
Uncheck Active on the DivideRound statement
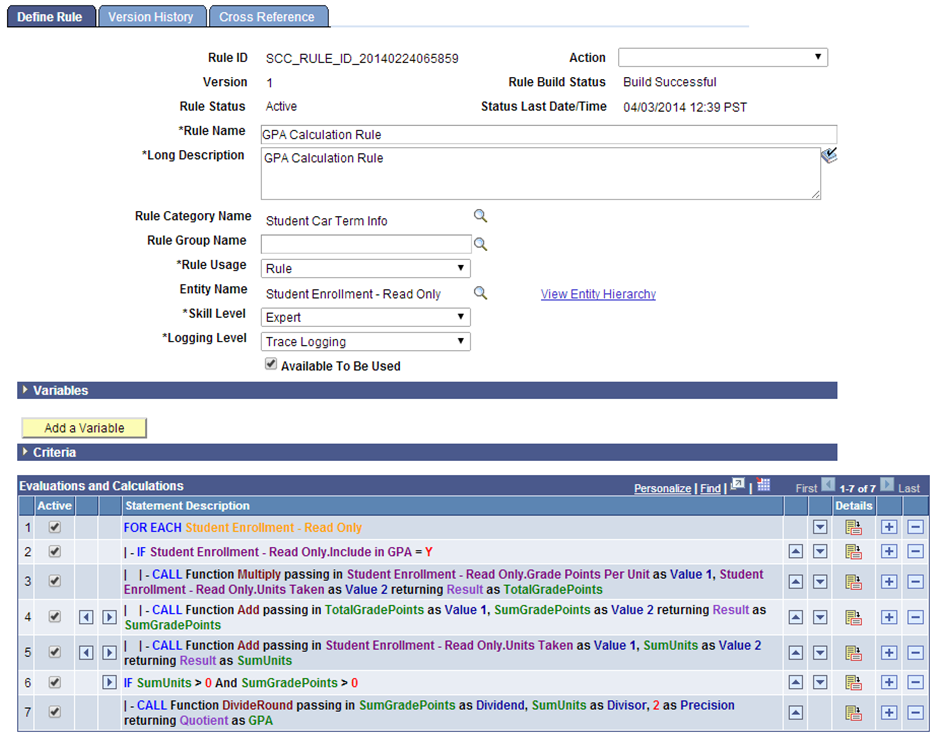(x=54, y=712)
